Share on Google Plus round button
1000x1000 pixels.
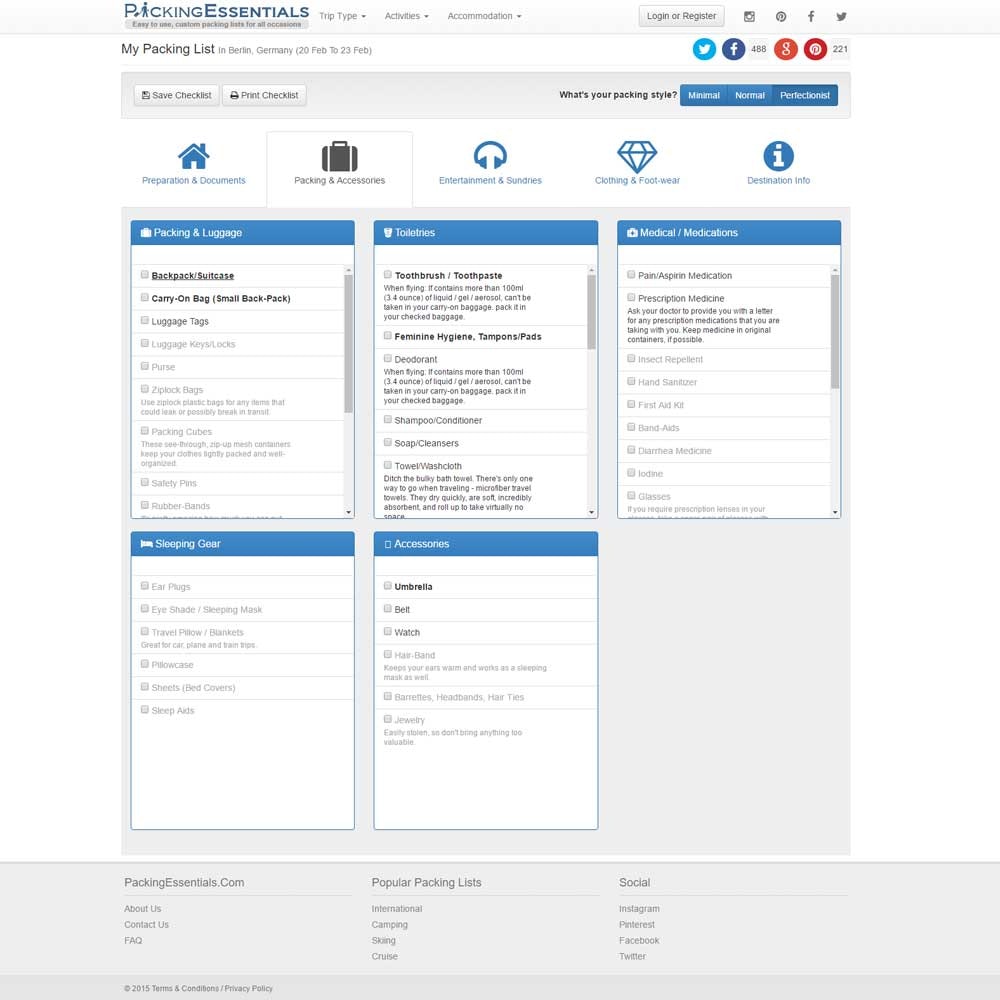click(x=786, y=49)
